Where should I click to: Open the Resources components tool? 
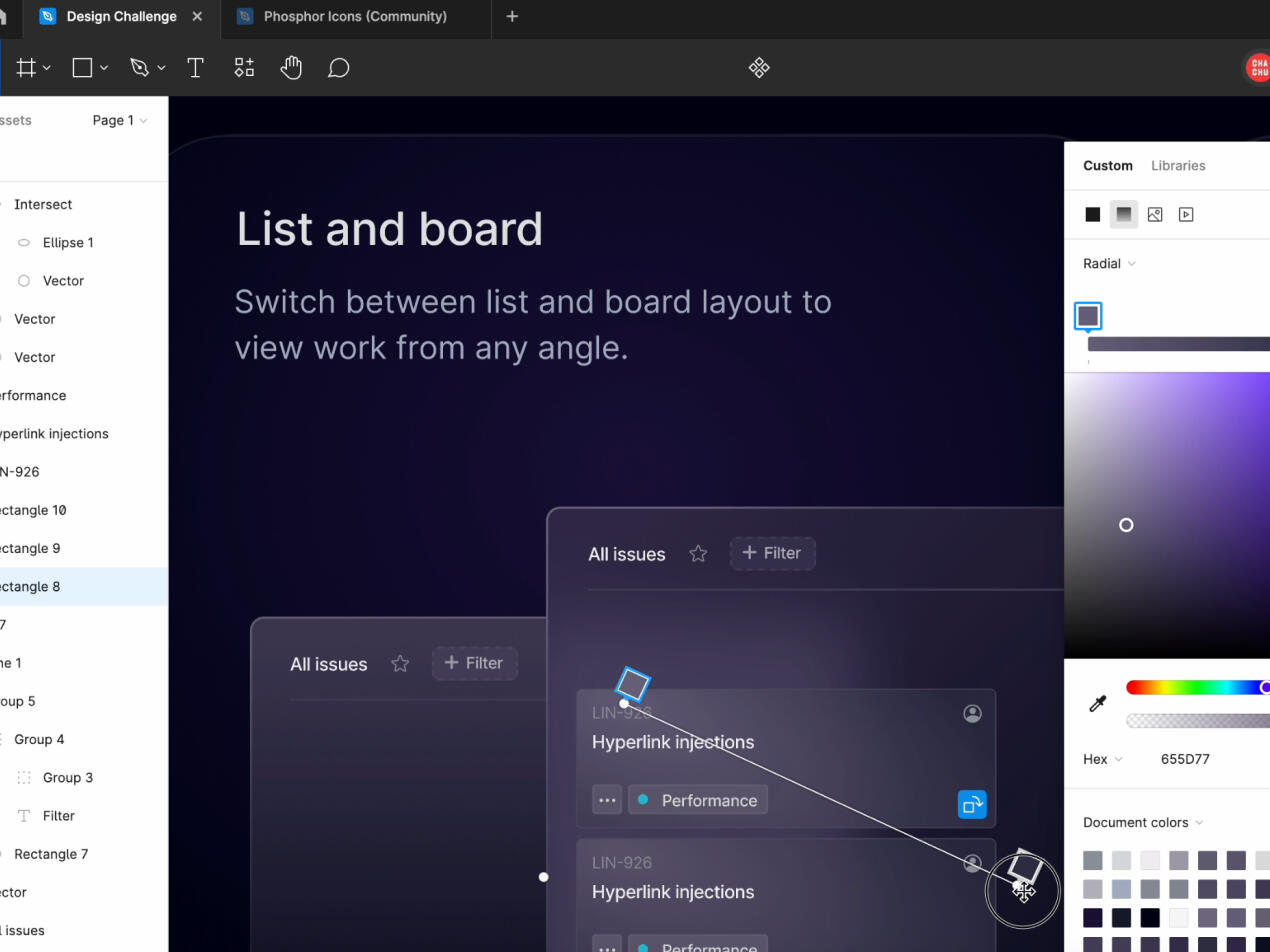(x=244, y=68)
